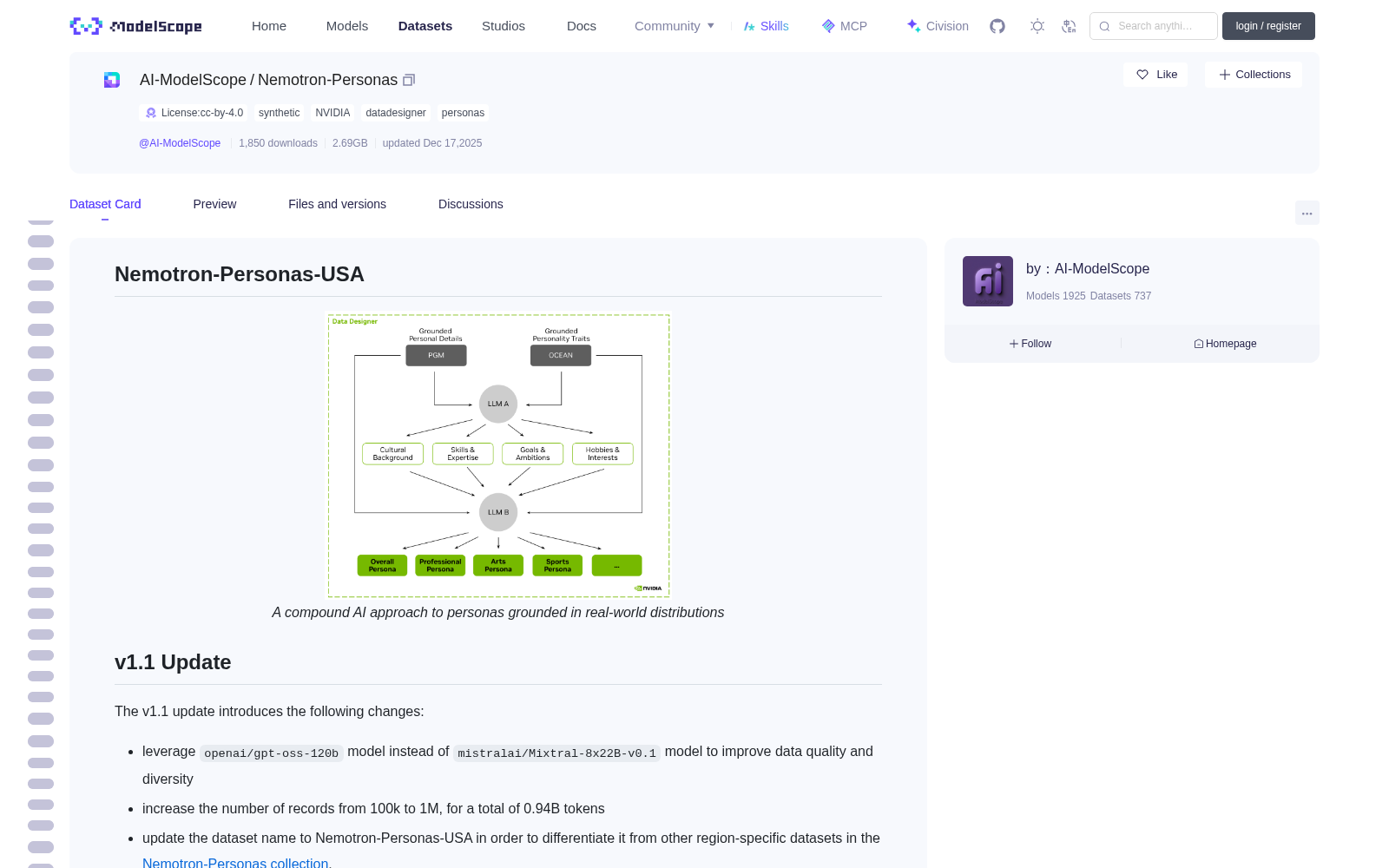Click the login / register button
This screenshot has width=1389, height=868.
1268,26
